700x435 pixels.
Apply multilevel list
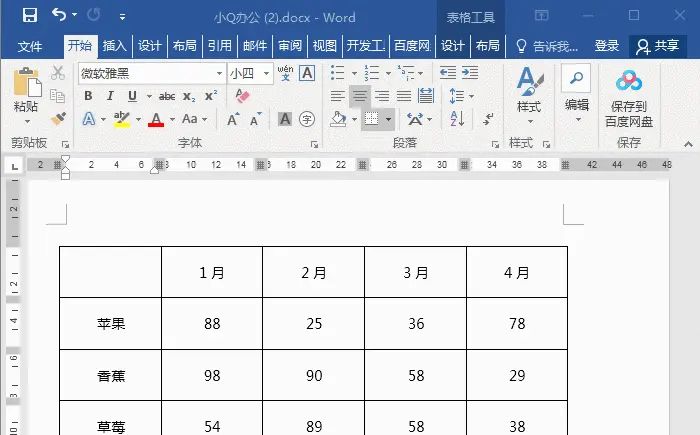point(406,73)
